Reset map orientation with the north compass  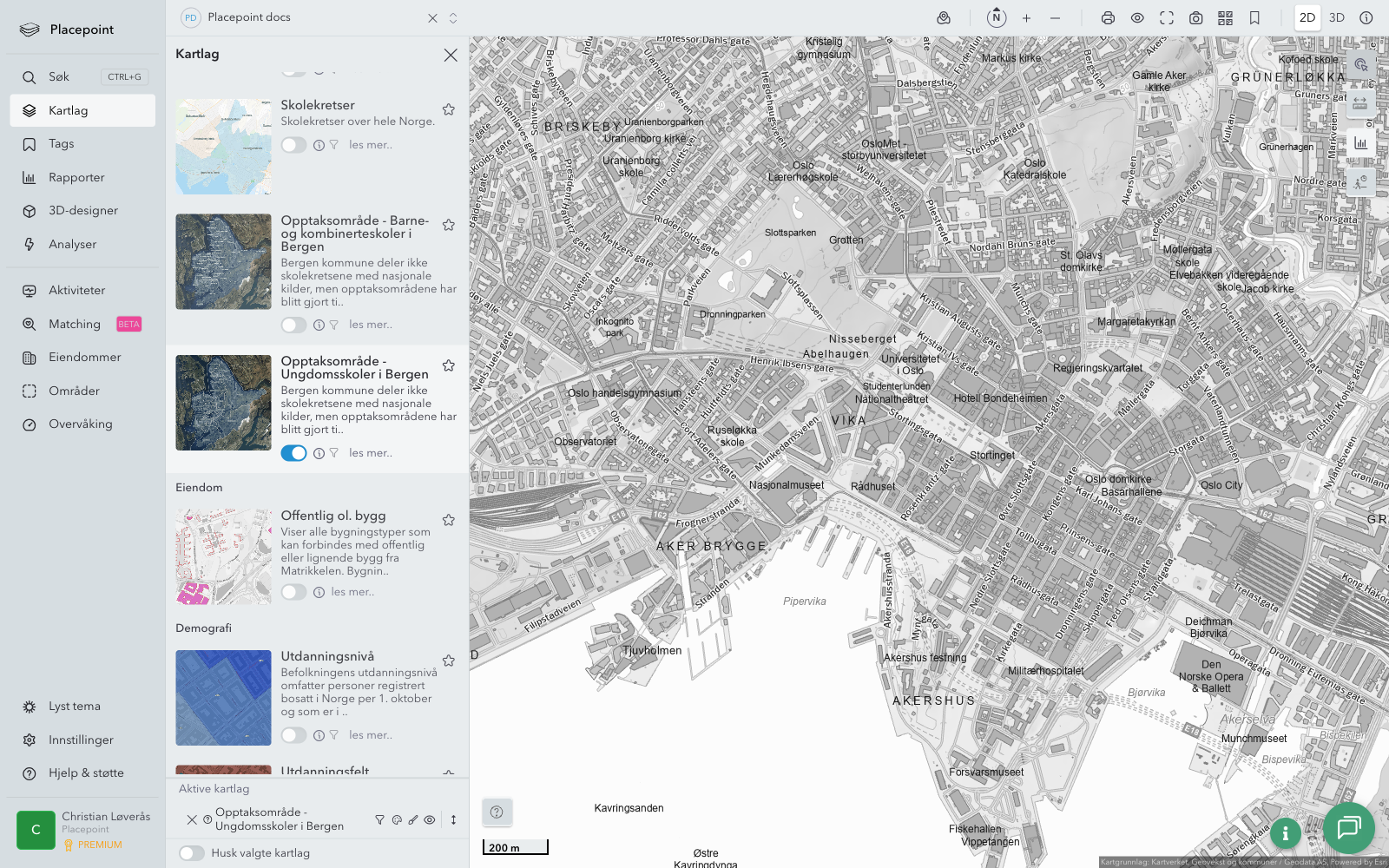coord(997,18)
